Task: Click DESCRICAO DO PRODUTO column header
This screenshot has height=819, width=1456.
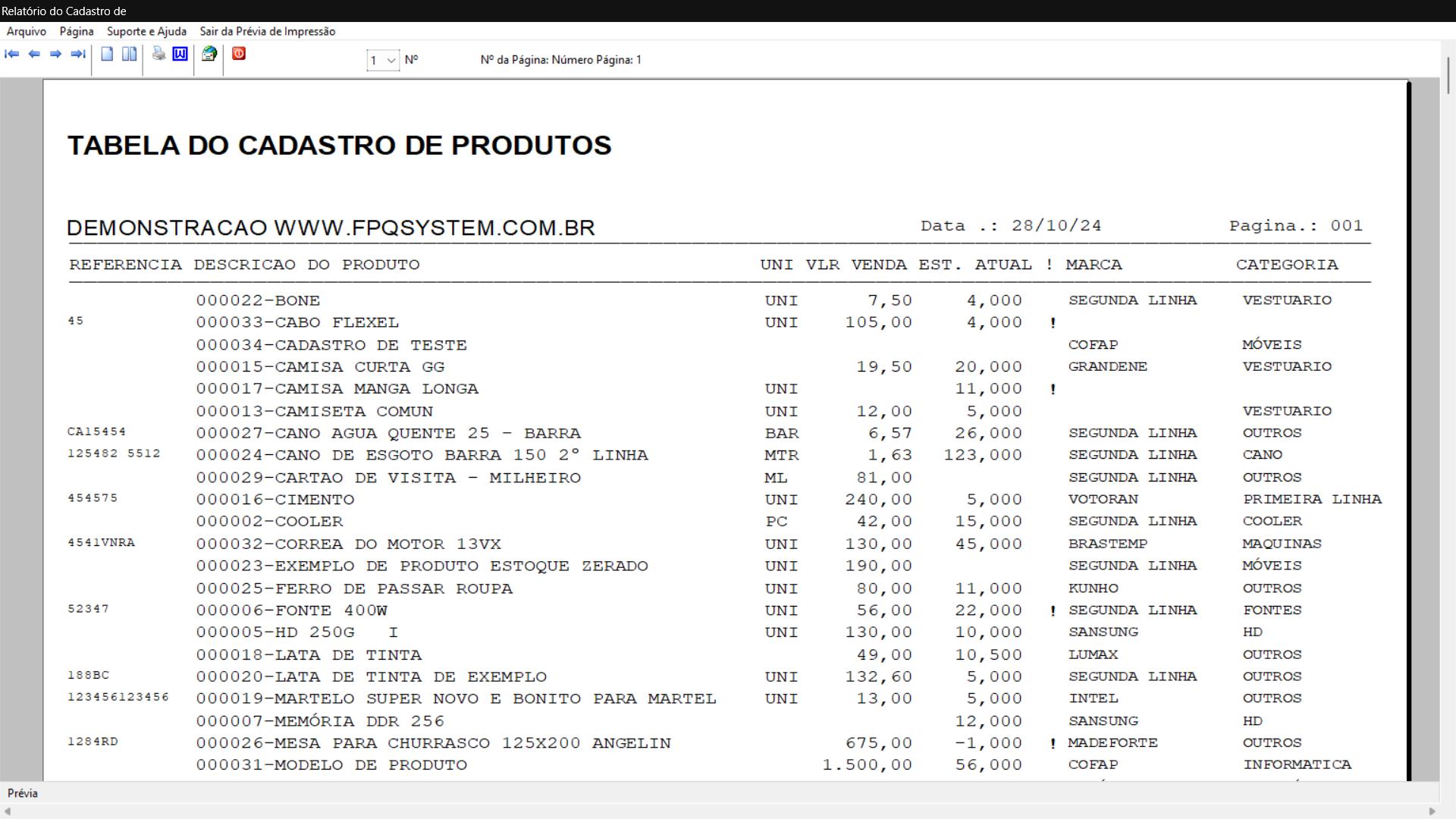Action: point(306,265)
